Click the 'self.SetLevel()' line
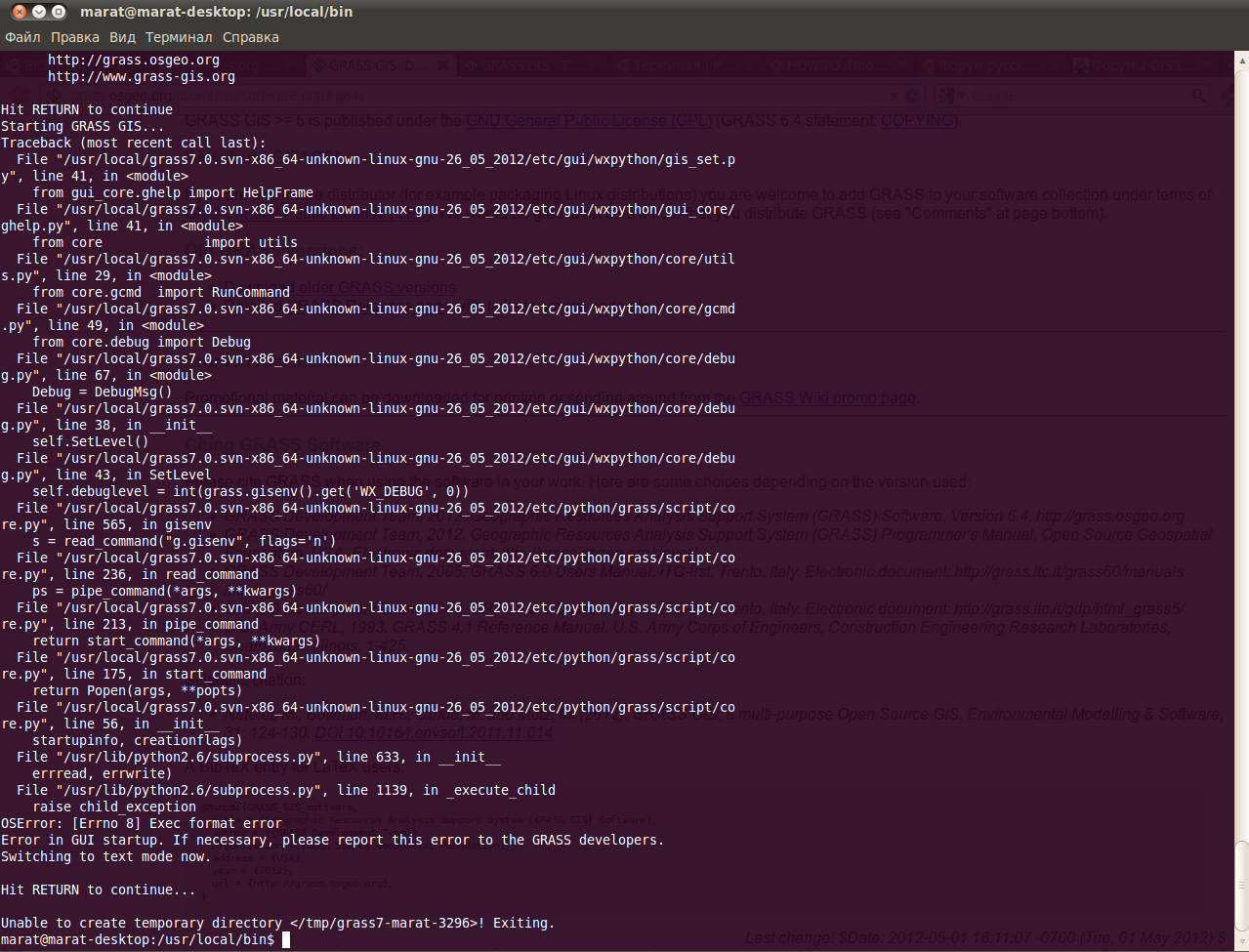The height and width of the screenshot is (952, 1249). point(90,441)
